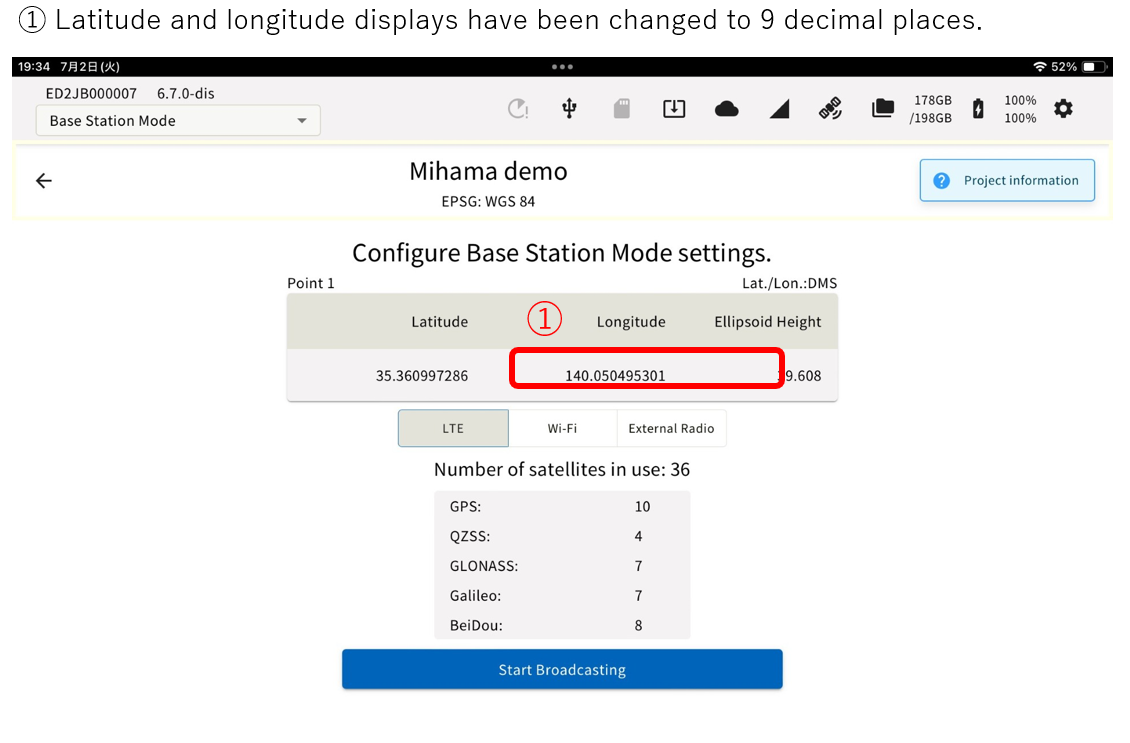
Task: Tap the Number of satellites in use text
Action: pos(562,470)
